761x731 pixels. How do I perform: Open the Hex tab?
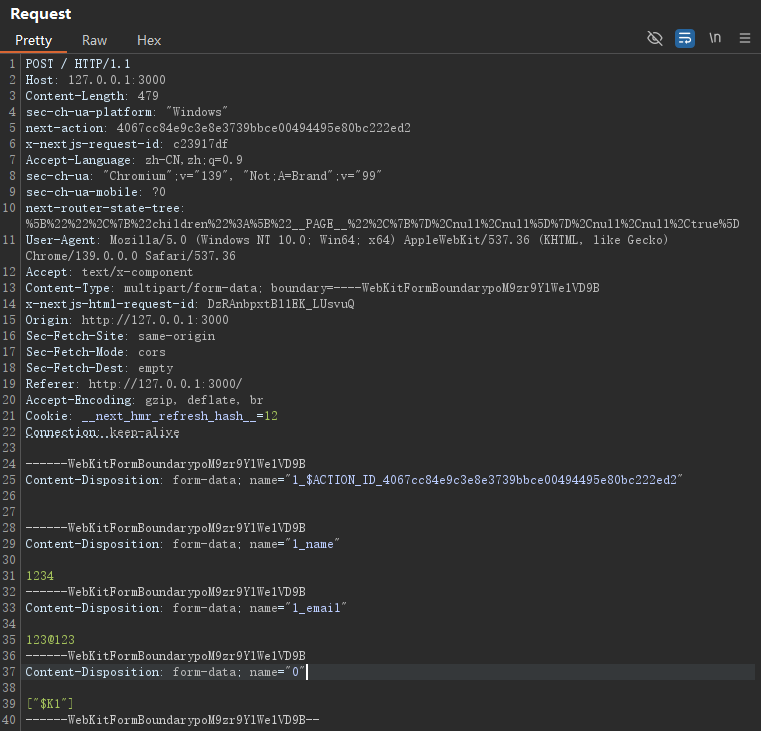click(149, 40)
